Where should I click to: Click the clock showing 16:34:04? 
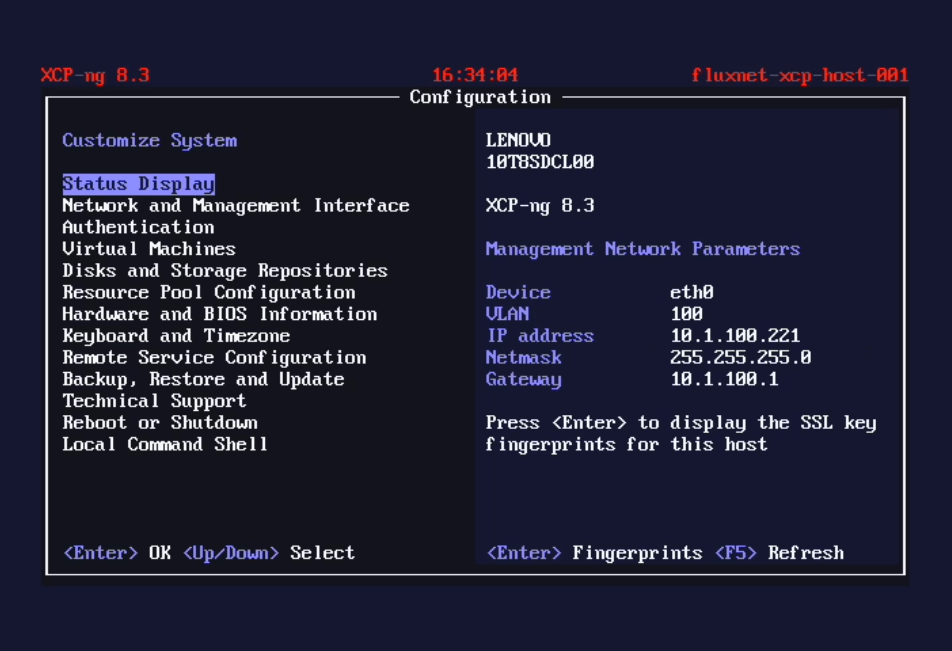click(475, 76)
